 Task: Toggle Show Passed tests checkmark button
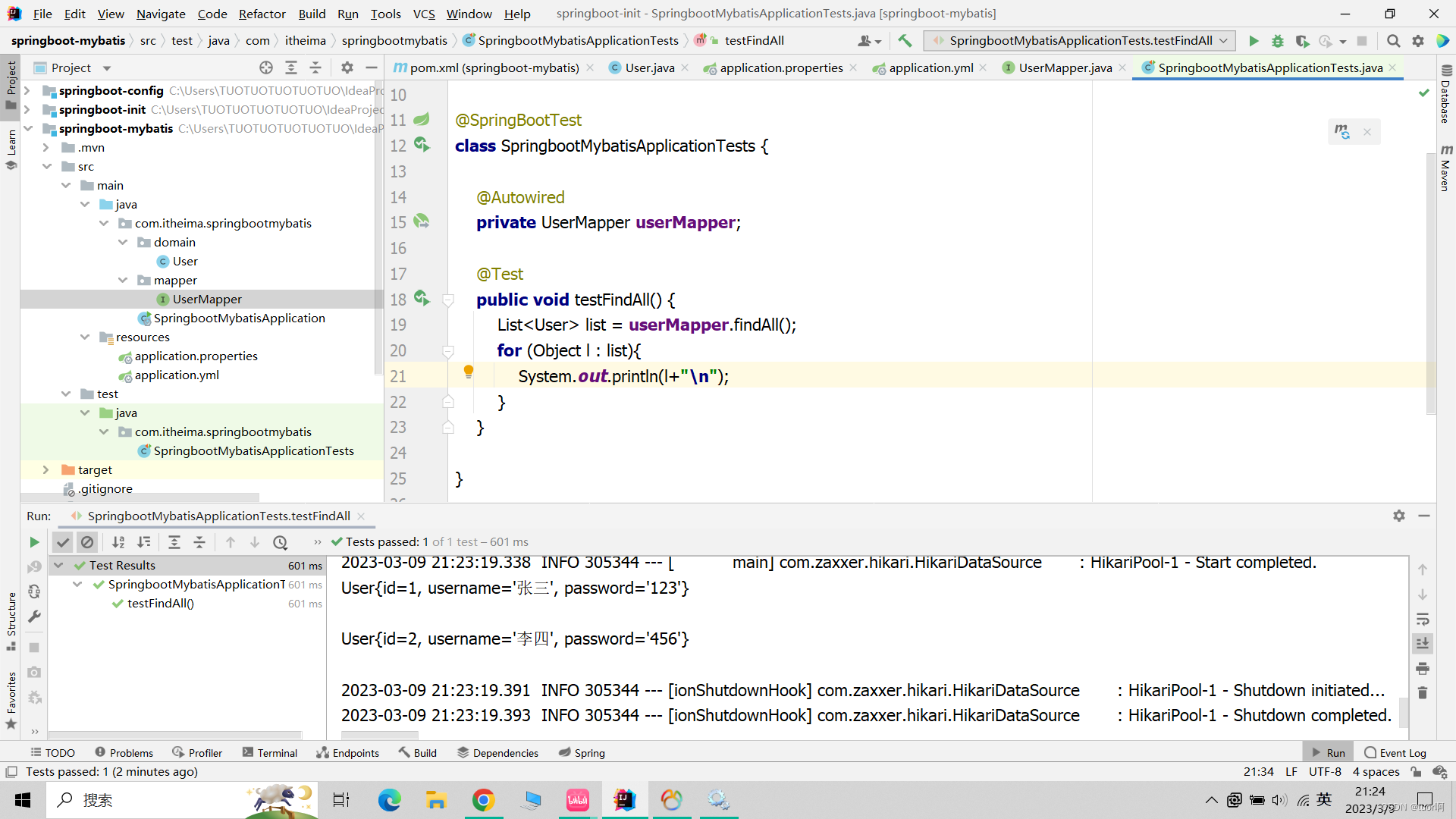63,542
